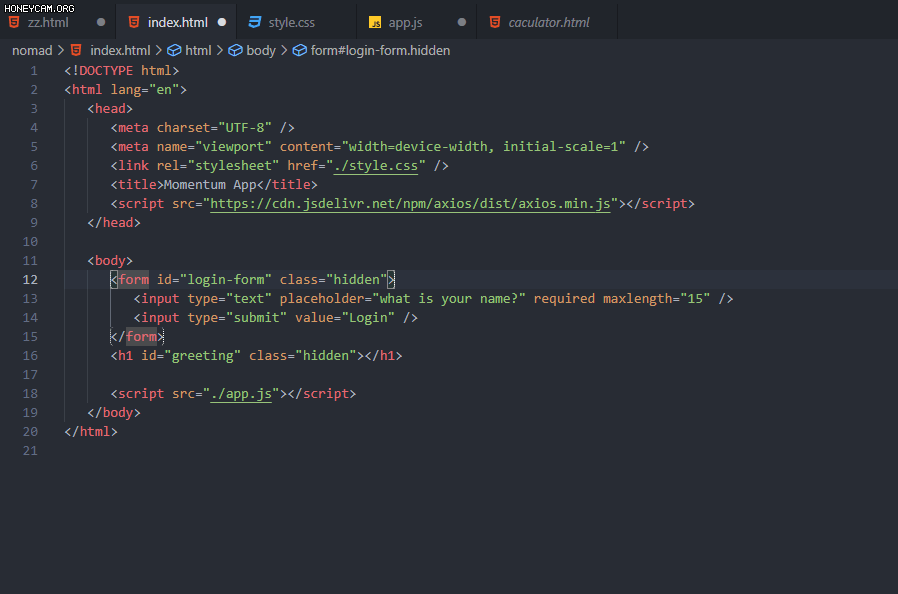This screenshot has width=898, height=594.
Task: Click rel="stylesheet" attribute
Action: (218, 166)
